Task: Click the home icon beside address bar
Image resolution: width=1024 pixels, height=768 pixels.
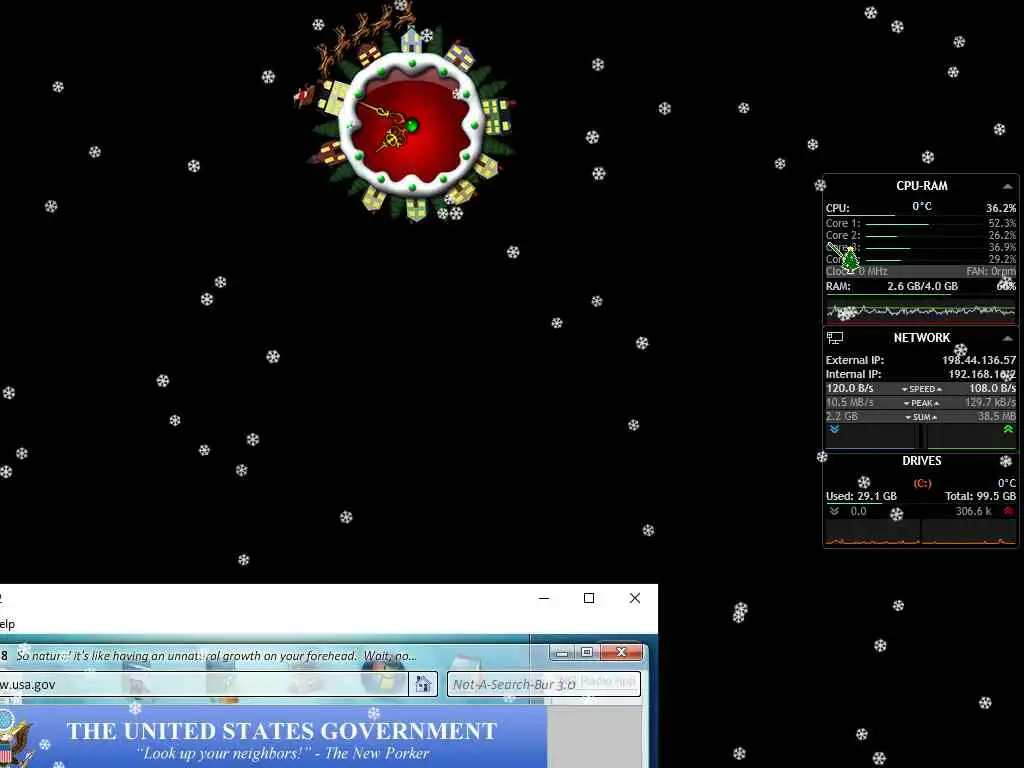Action: (x=423, y=684)
